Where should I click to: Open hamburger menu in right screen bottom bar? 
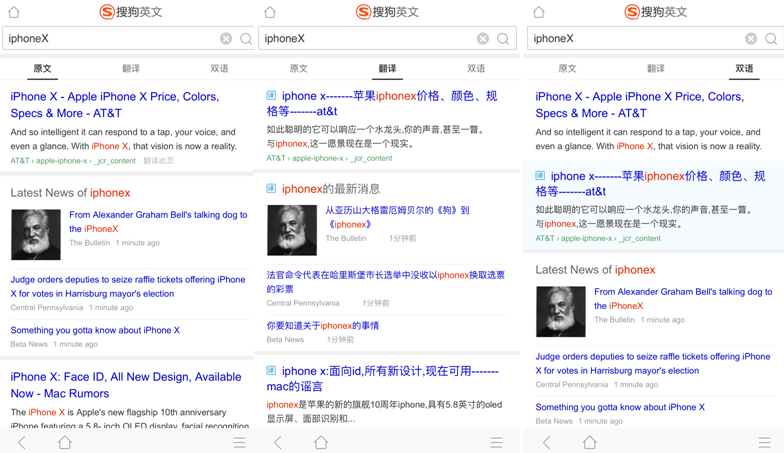click(764, 442)
